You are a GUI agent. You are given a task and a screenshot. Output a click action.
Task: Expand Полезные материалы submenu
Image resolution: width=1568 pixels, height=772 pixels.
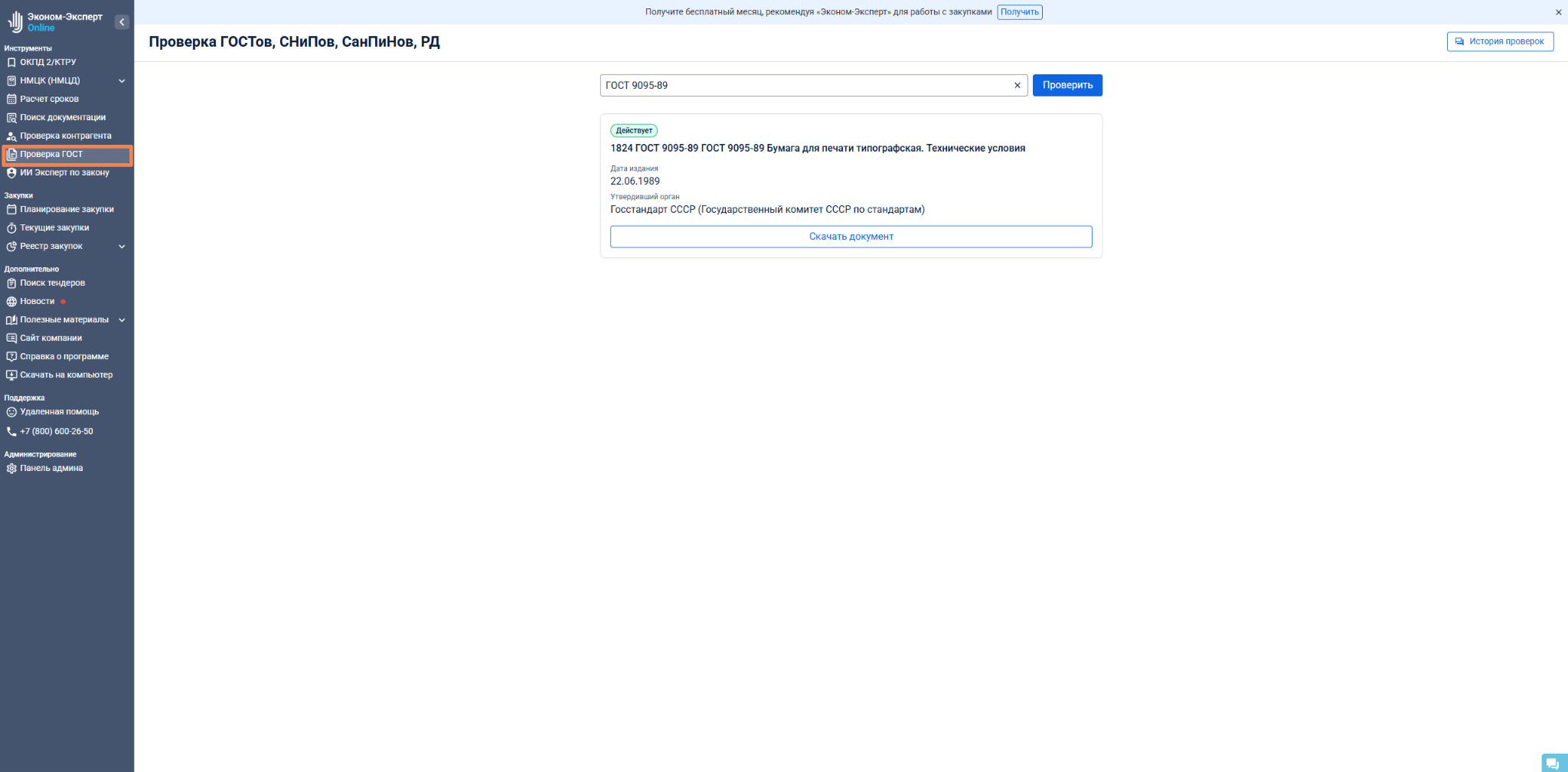[x=122, y=319]
